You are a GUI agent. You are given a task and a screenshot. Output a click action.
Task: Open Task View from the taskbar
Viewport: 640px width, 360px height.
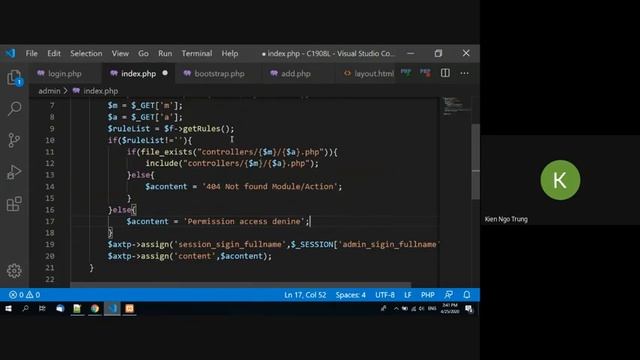point(42,309)
